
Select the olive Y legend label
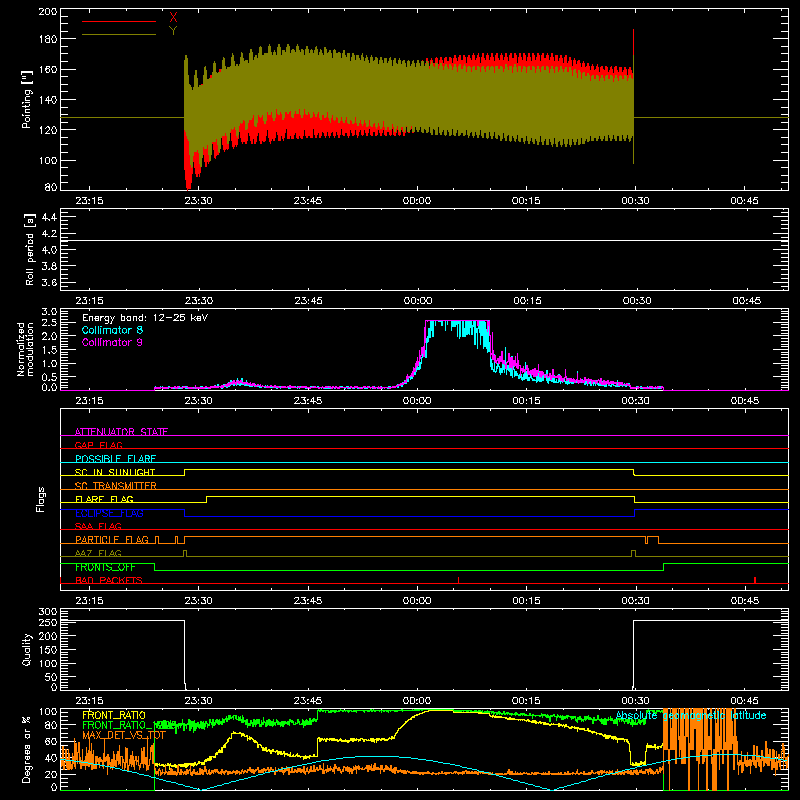point(173,31)
